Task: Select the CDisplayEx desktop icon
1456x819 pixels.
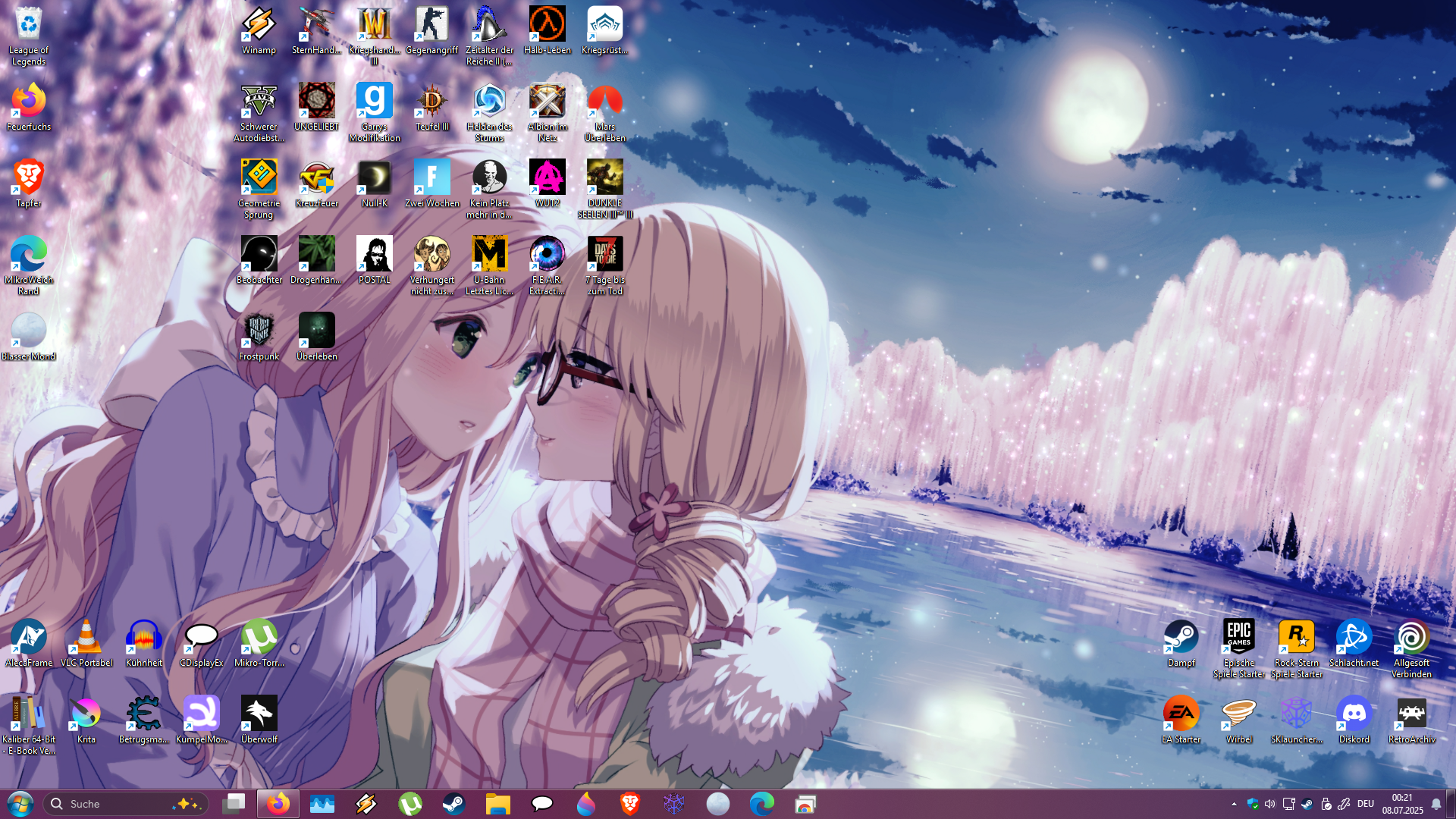Action: 202,643
